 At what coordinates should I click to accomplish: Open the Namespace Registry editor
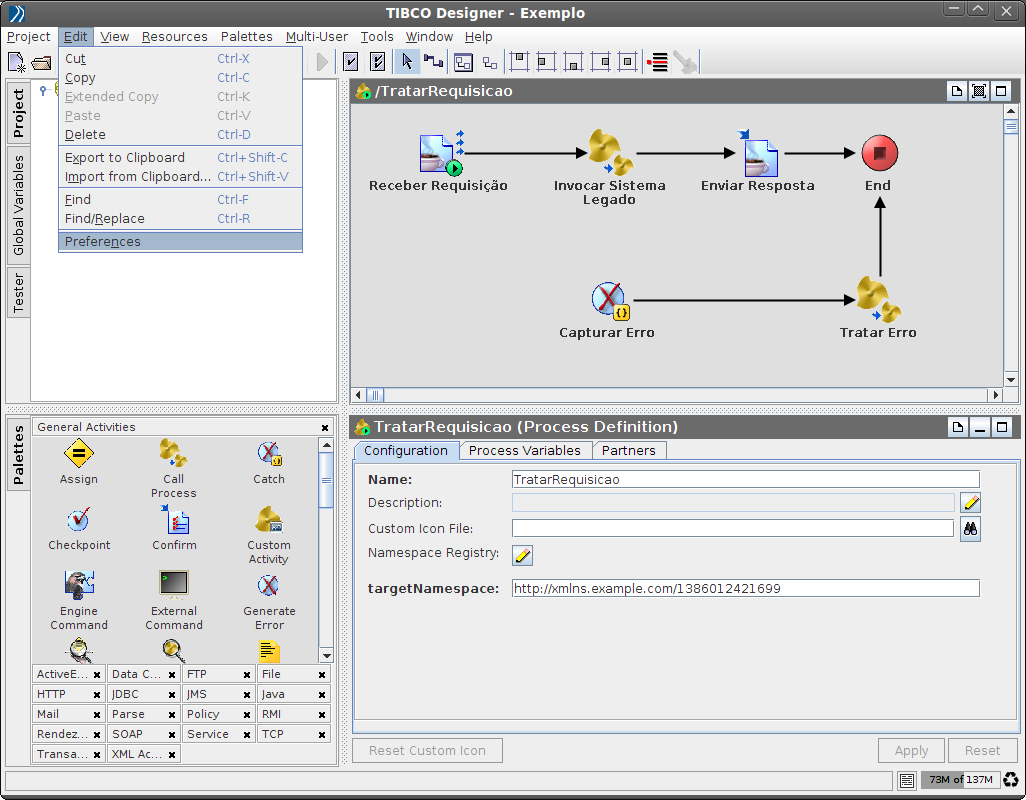(x=522, y=555)
